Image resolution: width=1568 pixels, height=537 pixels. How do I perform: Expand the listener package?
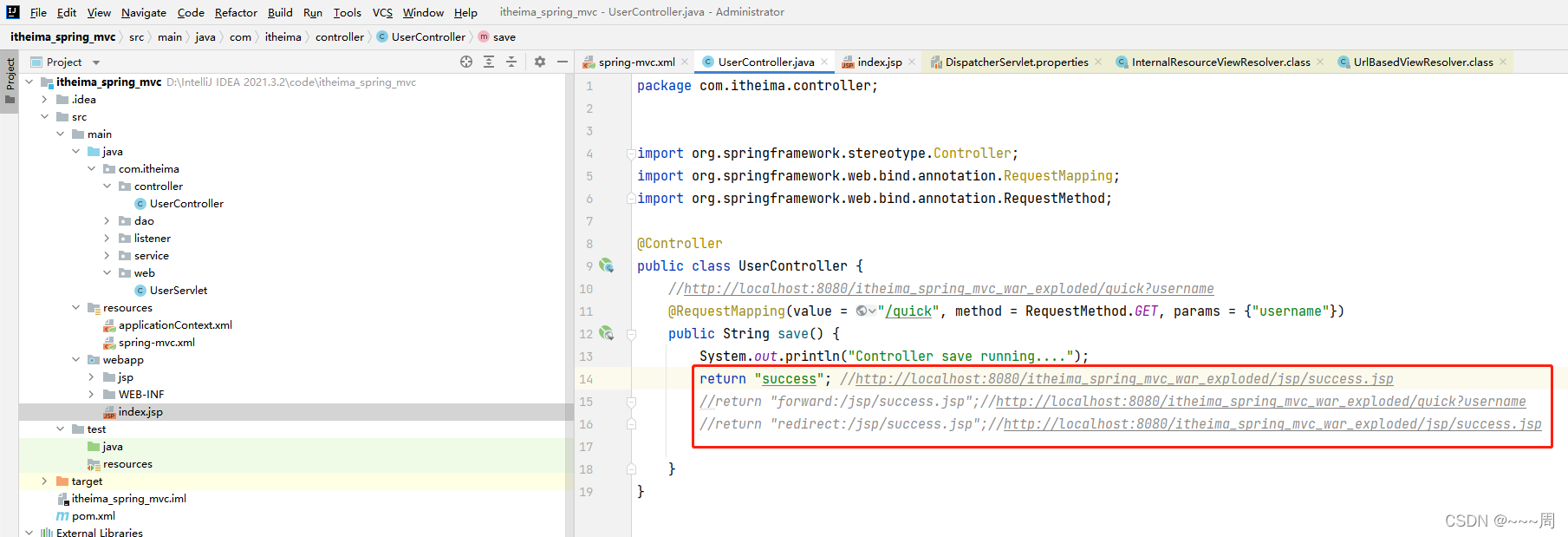pyautogui.click(x=107, y=238)
